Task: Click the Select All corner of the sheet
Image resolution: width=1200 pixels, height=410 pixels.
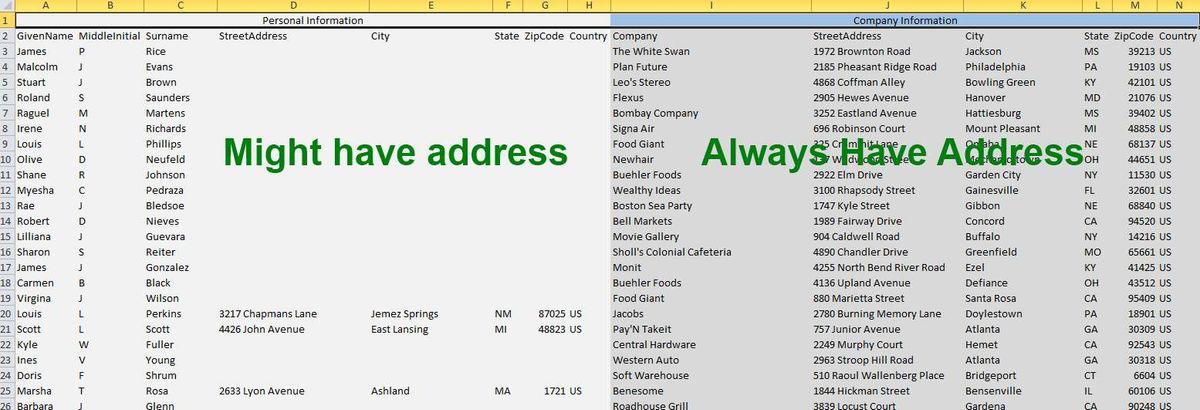Action: 7,6
